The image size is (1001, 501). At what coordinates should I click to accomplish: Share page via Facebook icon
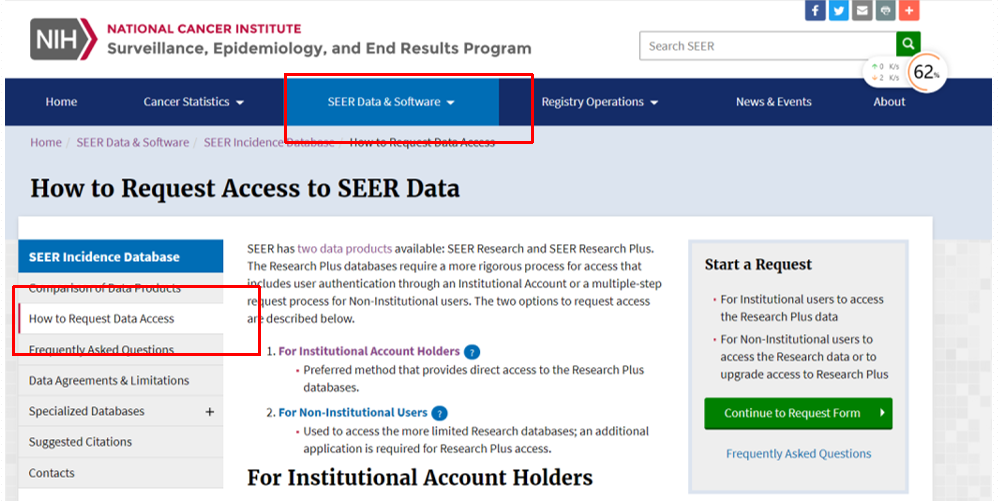click(815, 10)
